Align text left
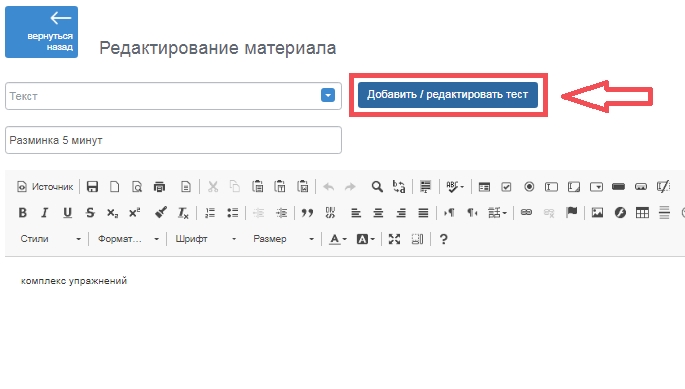 pyautogui.click(x=356, y=213)
